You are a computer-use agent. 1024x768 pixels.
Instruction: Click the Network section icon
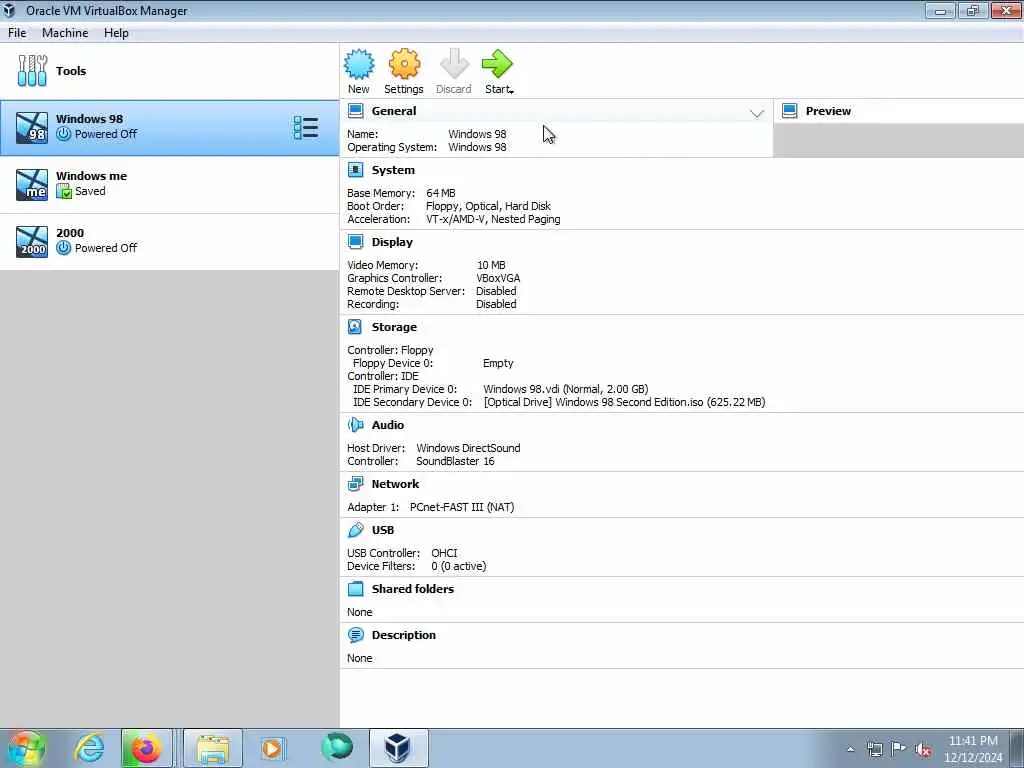tap(355, 484)
